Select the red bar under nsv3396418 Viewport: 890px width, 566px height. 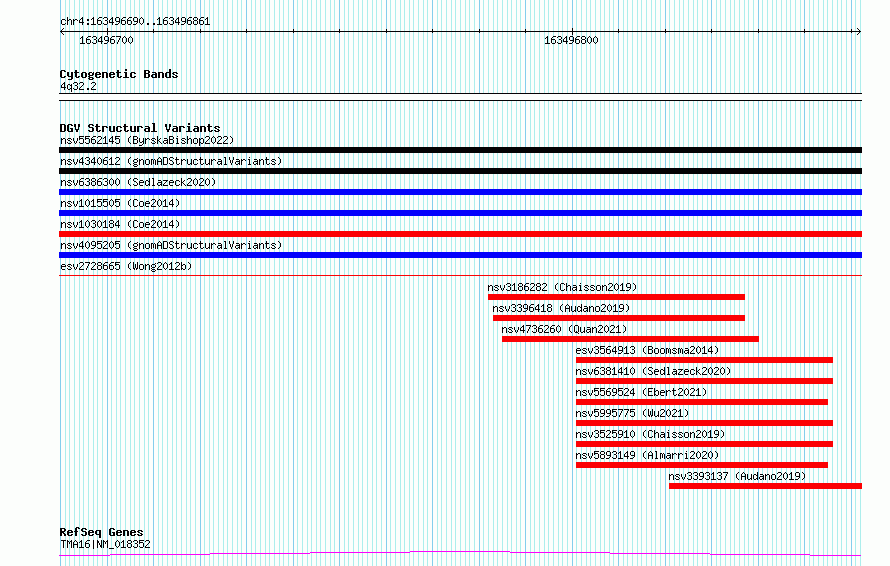point(619,318)
